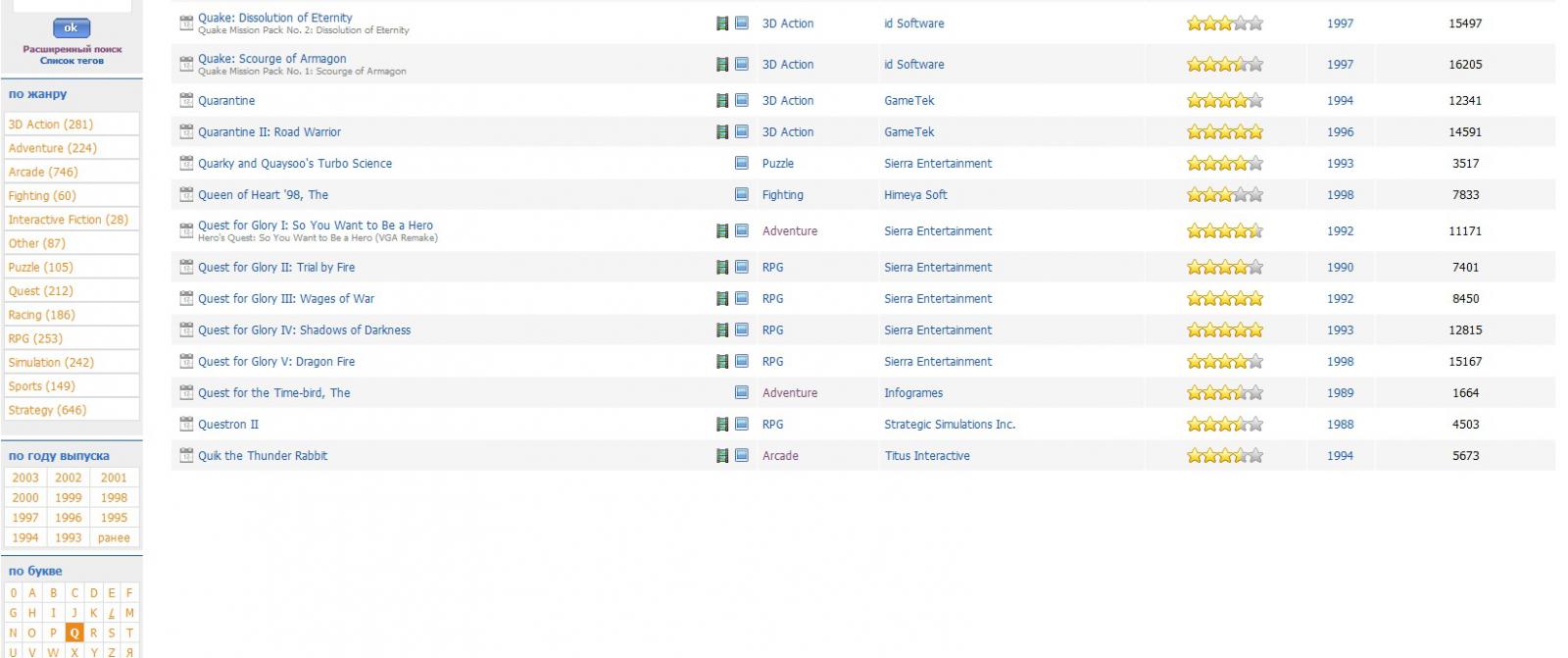Click Sierra Entertainment publisher for Quest for Glory II
This screenshot has width=1568, height=658.
point(938,268)
